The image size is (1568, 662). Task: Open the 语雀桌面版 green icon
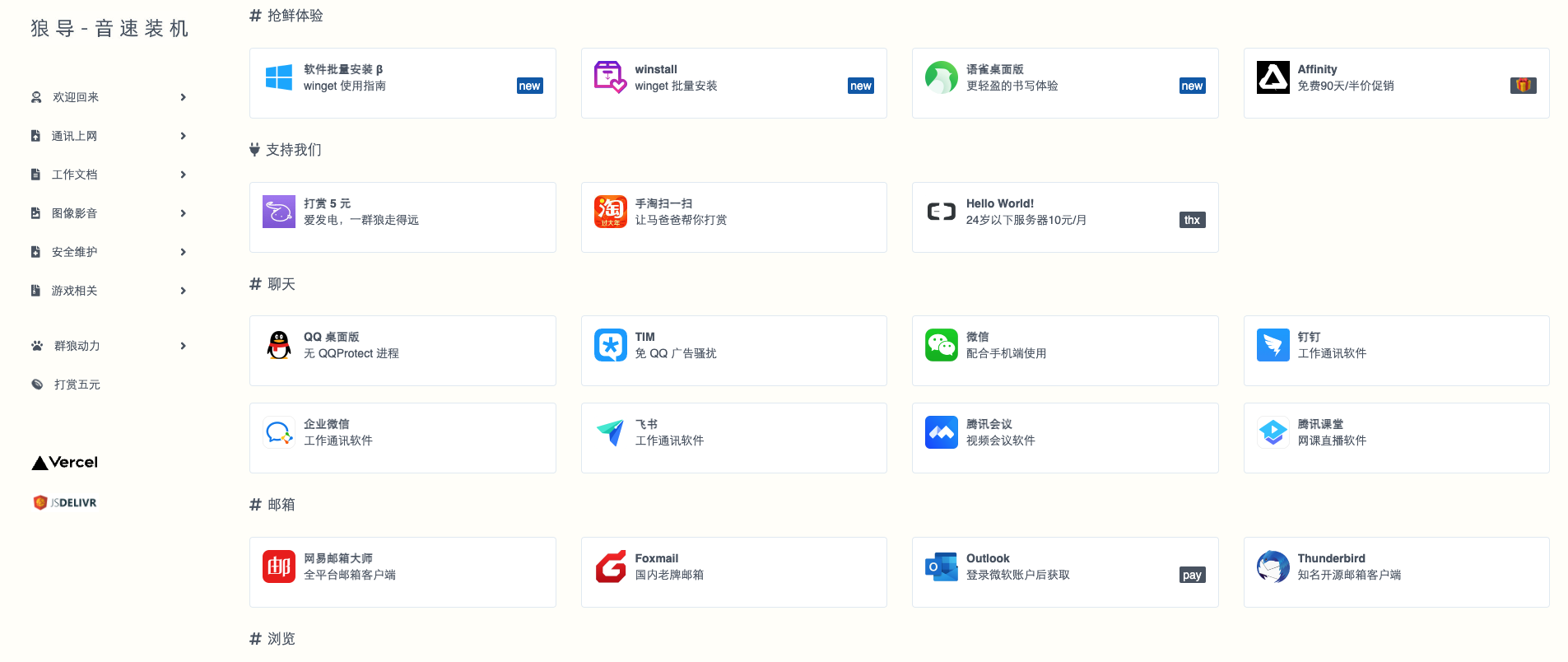(x=941, y=77)
